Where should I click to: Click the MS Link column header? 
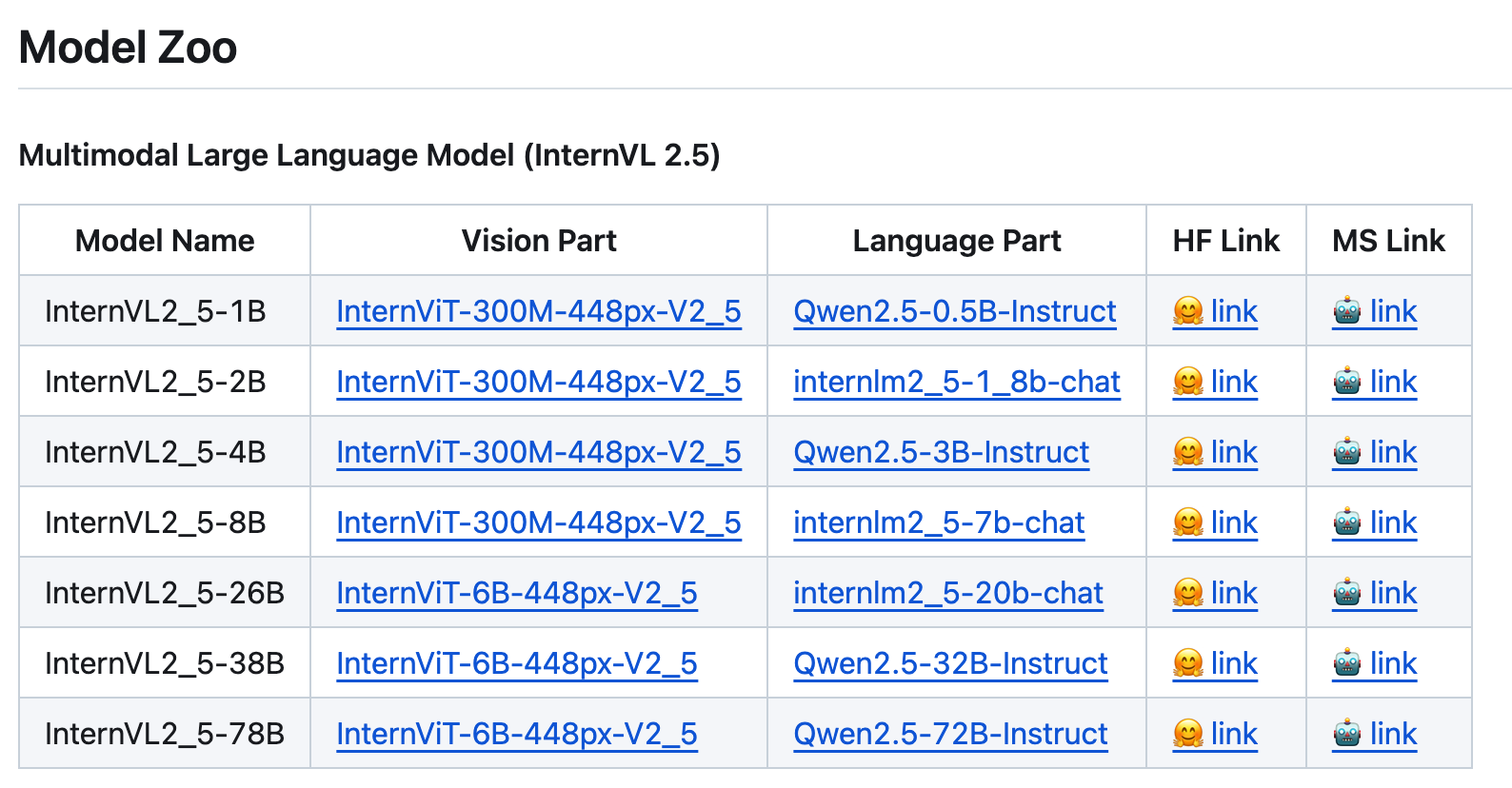point(1389,241)
